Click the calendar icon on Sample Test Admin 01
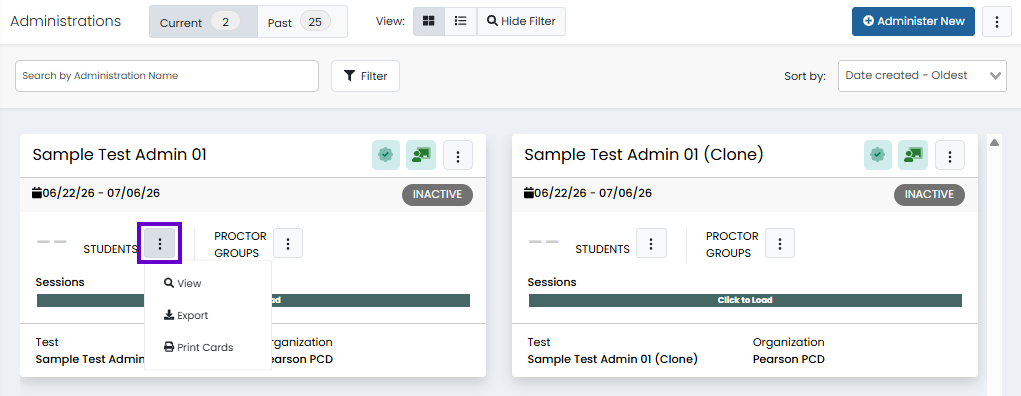Screen dimensions: 1021x396 click(x=37, y=193)
